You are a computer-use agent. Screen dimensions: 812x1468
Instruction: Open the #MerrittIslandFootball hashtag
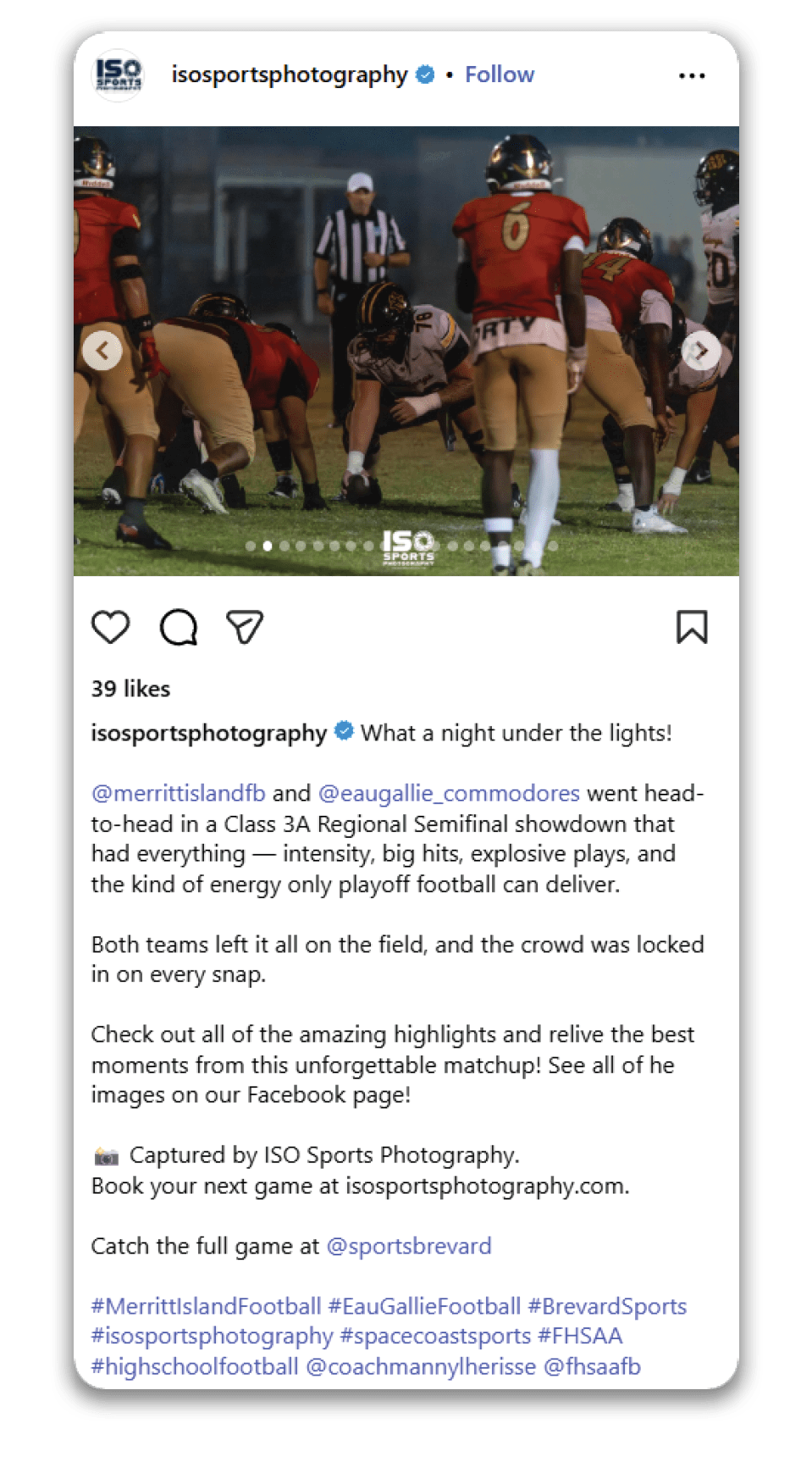click(x=207, y=1306)
